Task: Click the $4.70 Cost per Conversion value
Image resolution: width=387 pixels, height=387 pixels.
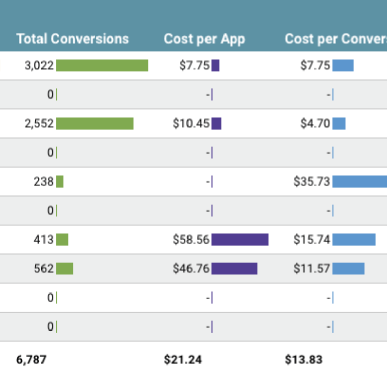Action: point(315,124)
